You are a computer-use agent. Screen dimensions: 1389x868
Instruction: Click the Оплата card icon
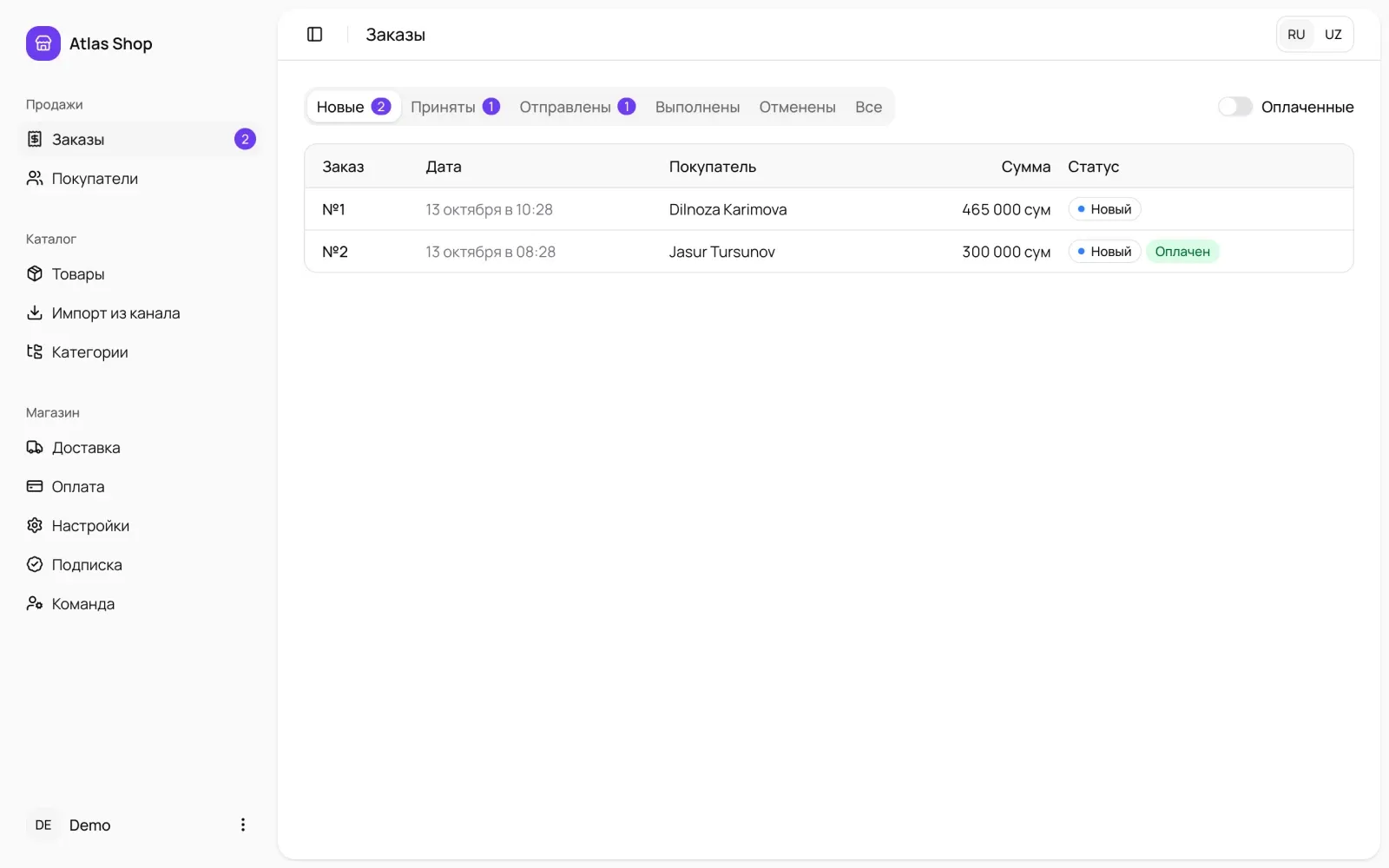pyautogui.click(x=35, y=486)
